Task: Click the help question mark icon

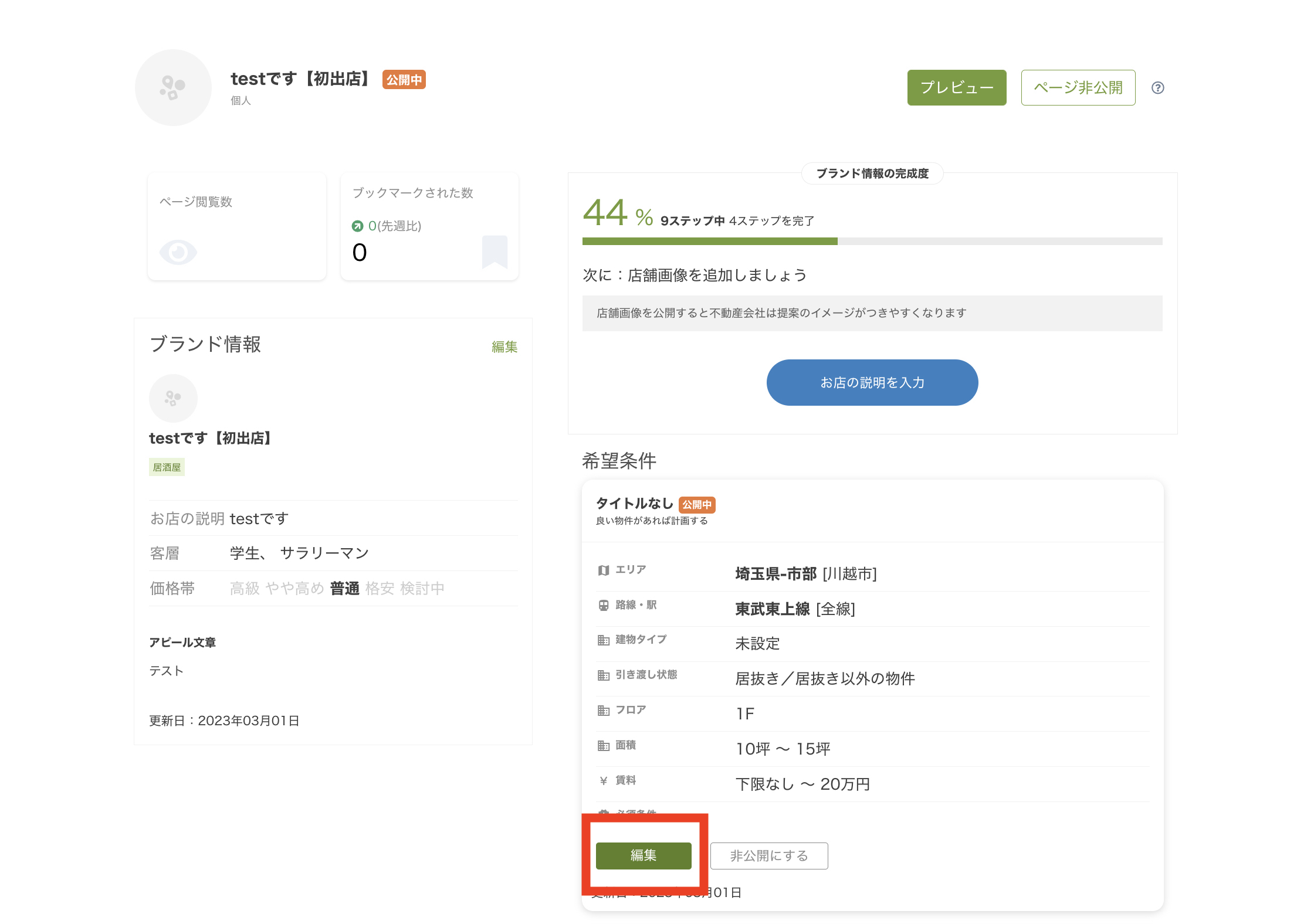Action: point(1157,88)
